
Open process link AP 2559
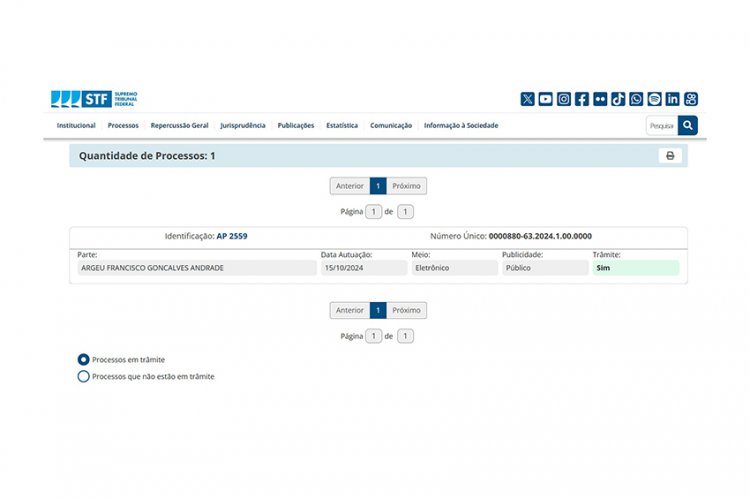232,237
